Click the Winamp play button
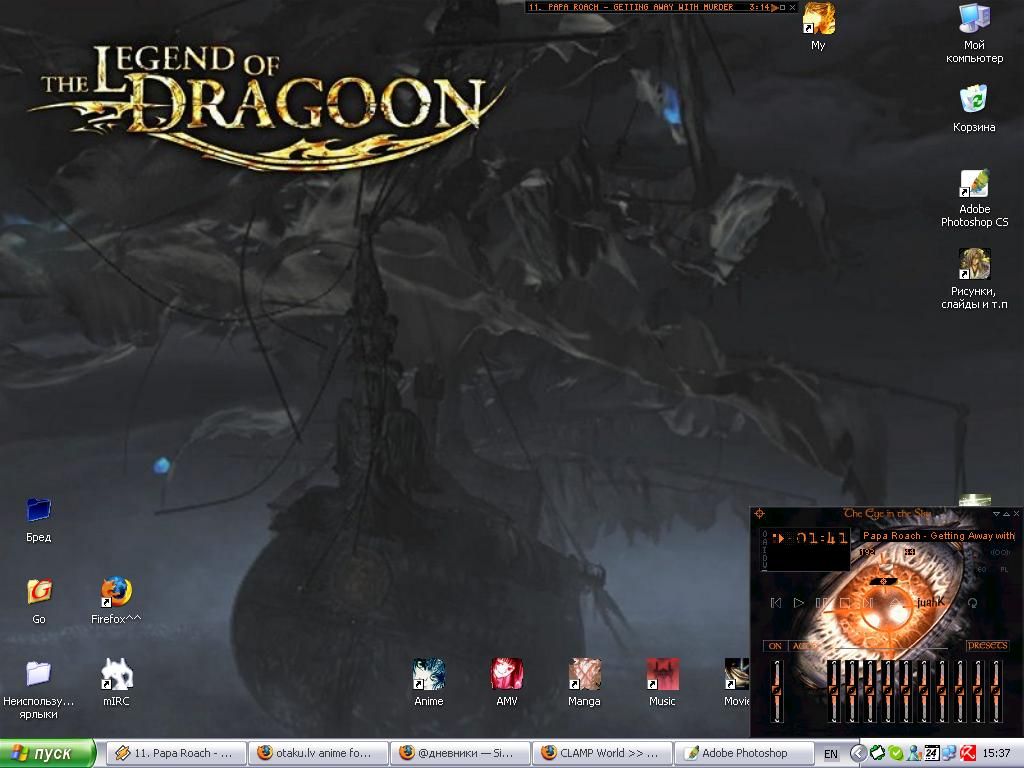The image size is (1024, 768). pyautogui.click(x=799, y=603)
